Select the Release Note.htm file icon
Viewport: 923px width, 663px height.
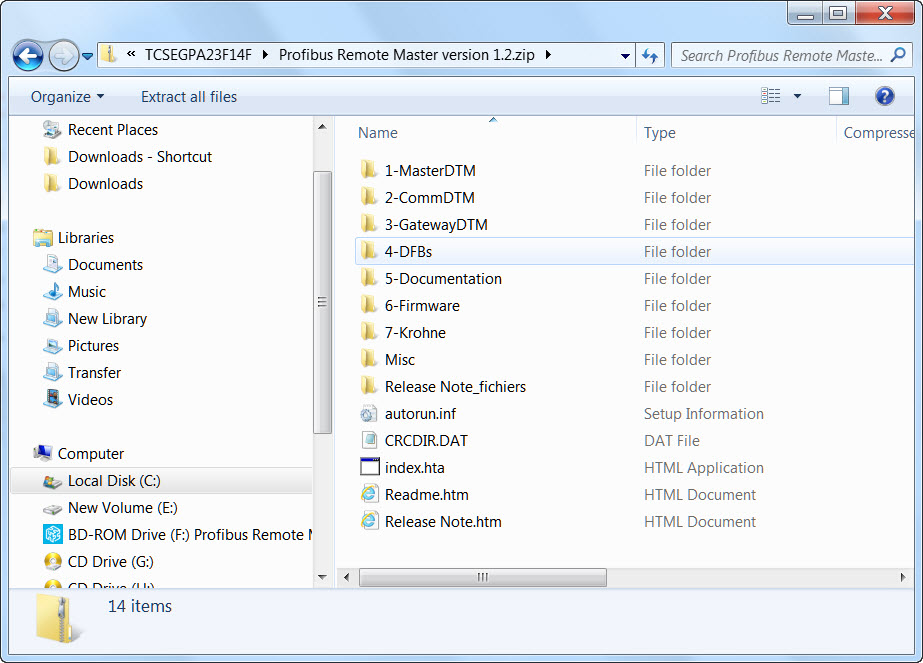click(x=369, y=521)
